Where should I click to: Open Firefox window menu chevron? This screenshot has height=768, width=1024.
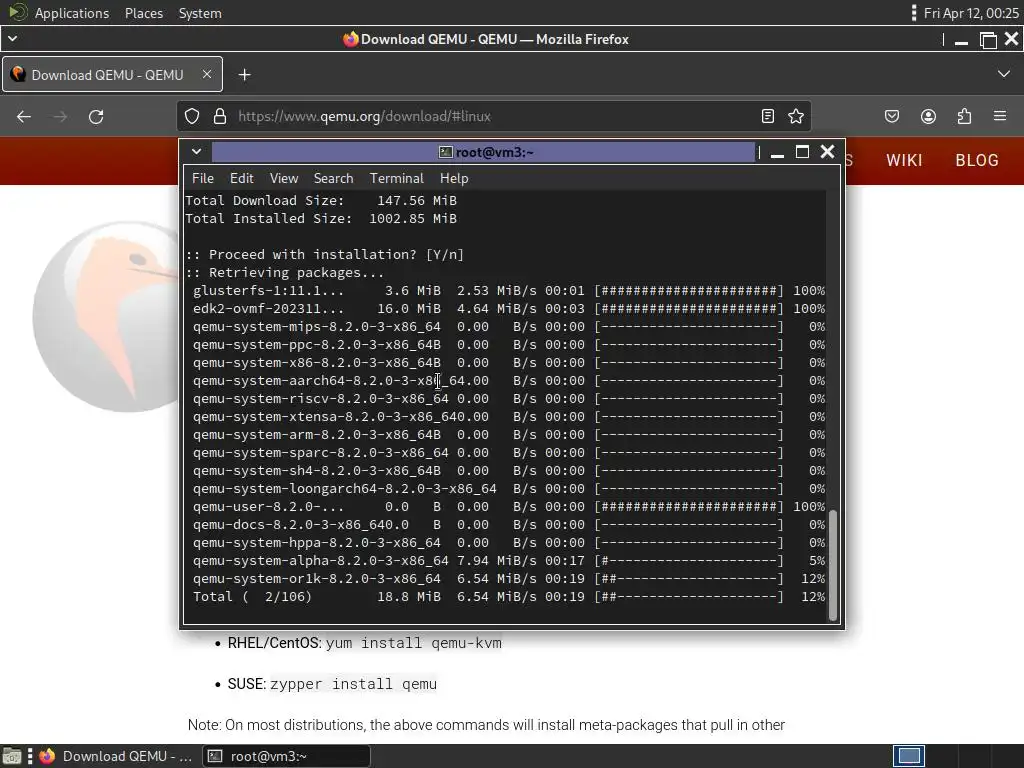[12, 39]
